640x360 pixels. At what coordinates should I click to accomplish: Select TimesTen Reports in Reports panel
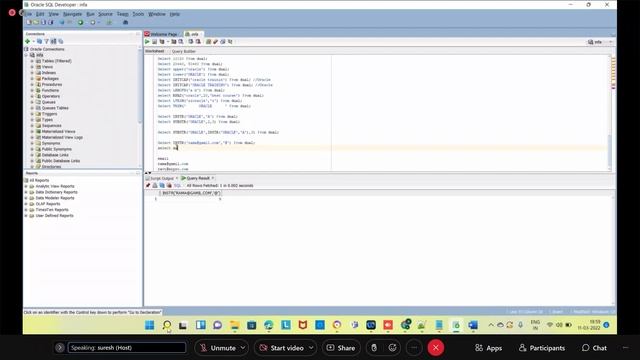tap(52, 210)
